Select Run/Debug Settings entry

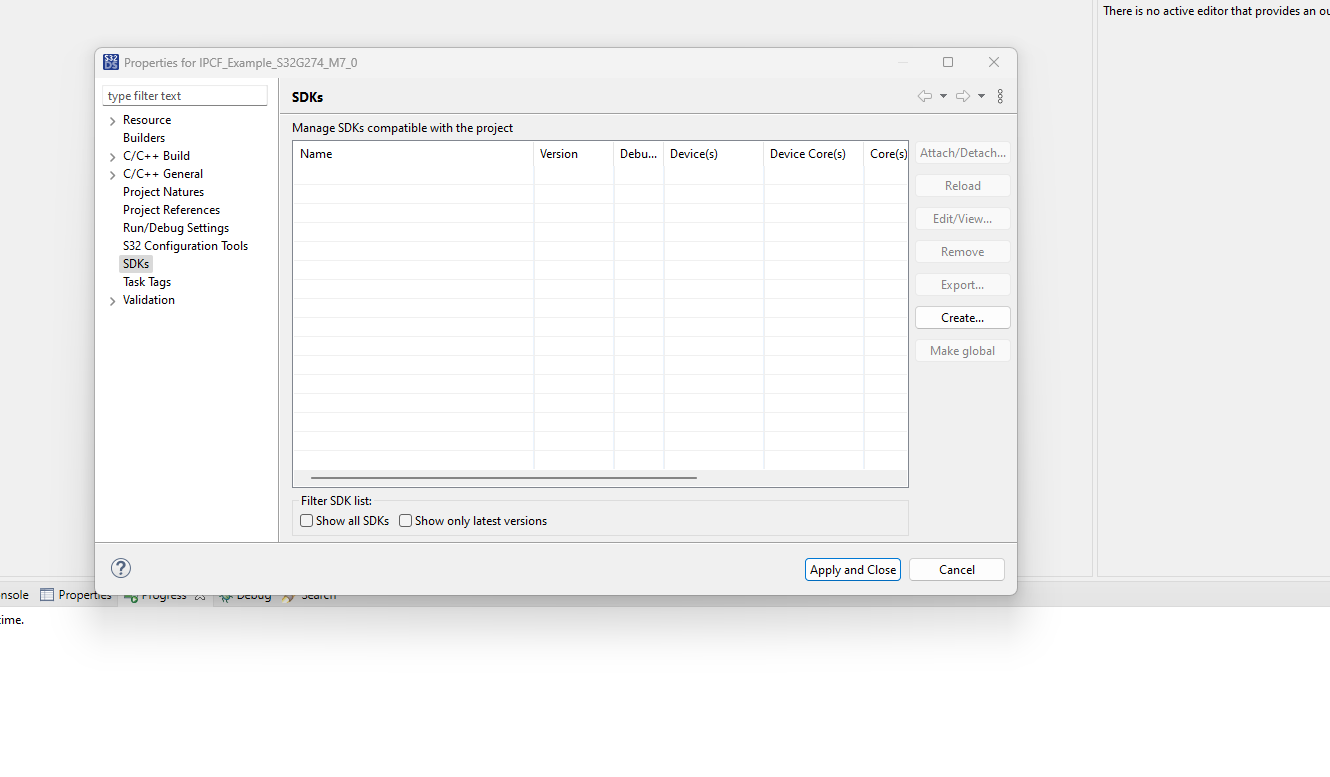click(x=176, y=228)
